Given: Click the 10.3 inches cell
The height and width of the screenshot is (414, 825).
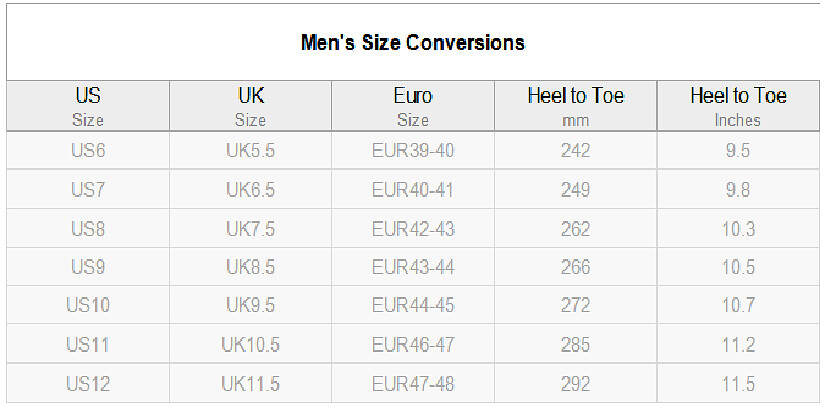Looking at the screenshot, I should [x=738, y=229].
